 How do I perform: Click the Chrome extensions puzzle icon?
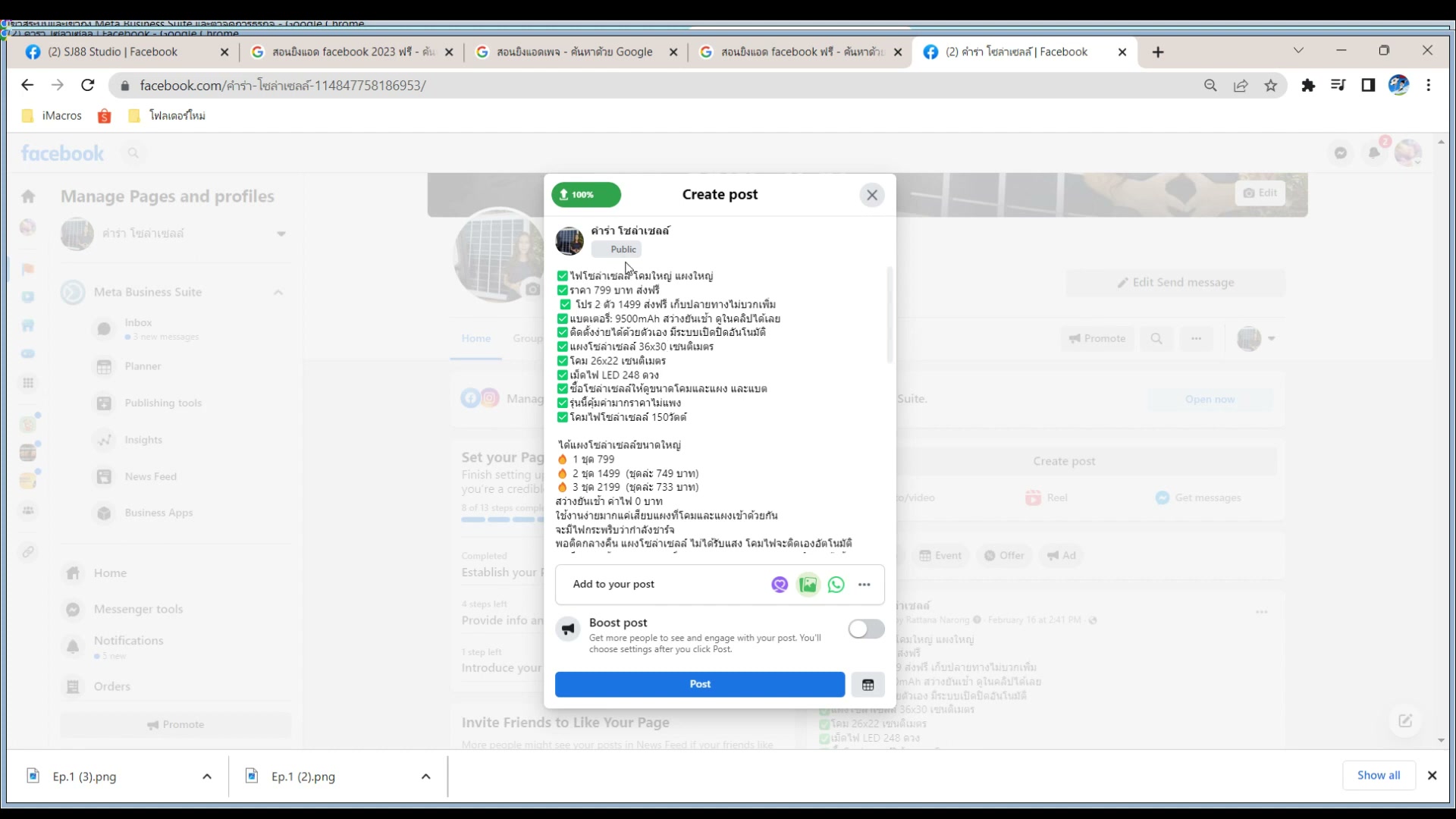click(1308, 86)
